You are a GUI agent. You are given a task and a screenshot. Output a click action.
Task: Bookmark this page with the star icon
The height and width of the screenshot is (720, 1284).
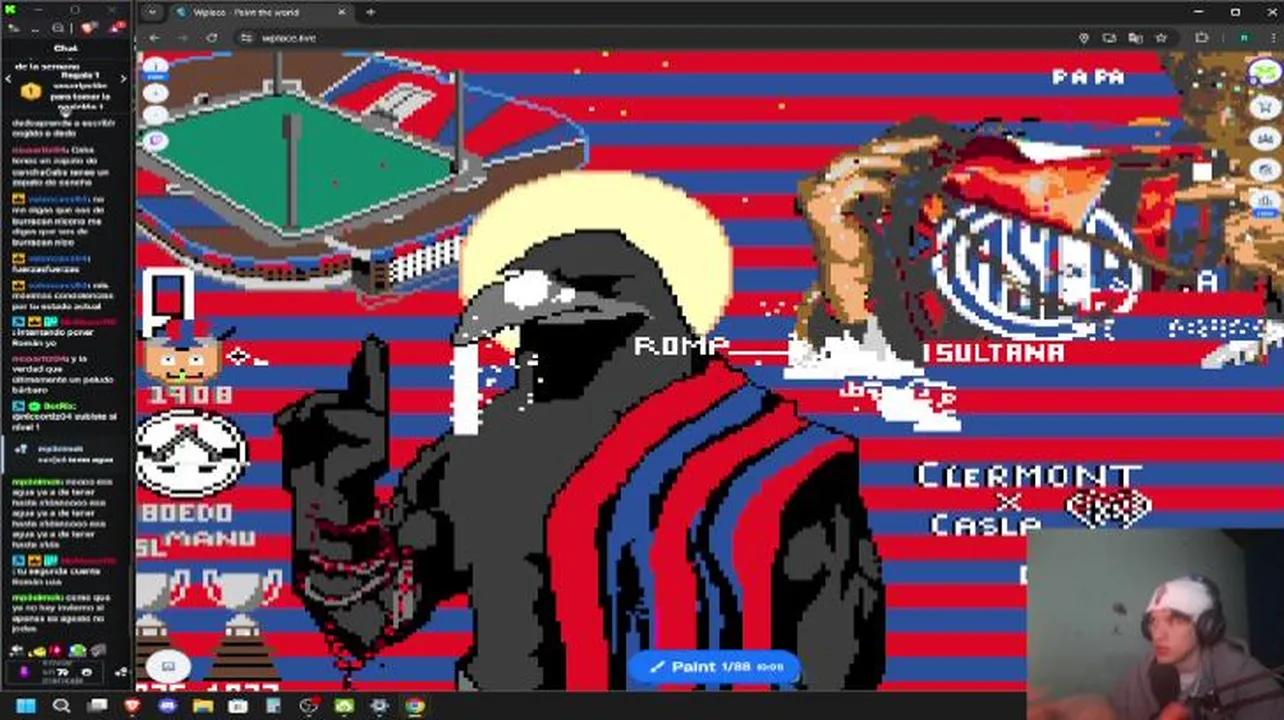click(1161, 38)
